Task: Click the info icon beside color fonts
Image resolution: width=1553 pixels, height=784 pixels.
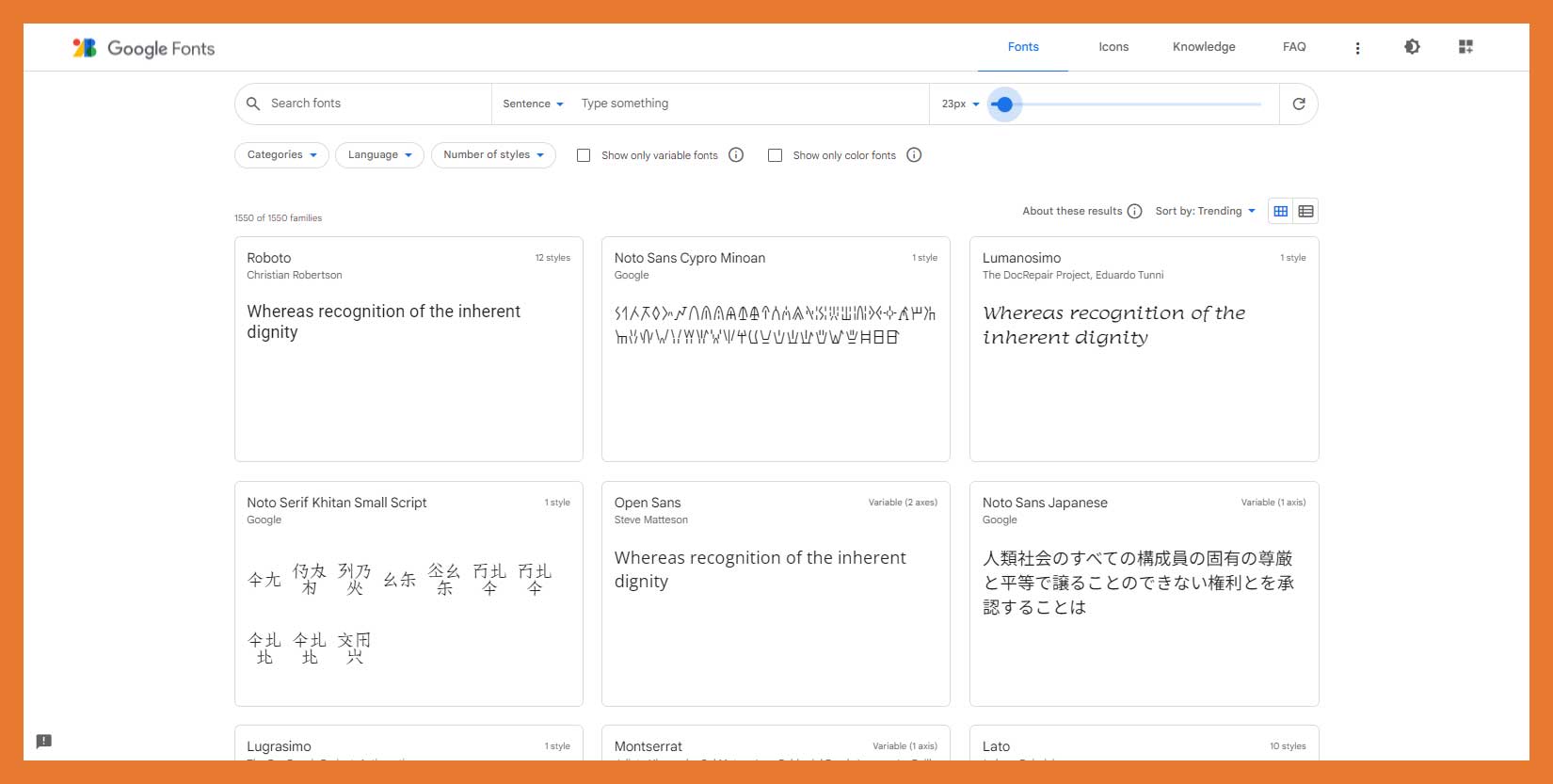Action: pos(914,155)
